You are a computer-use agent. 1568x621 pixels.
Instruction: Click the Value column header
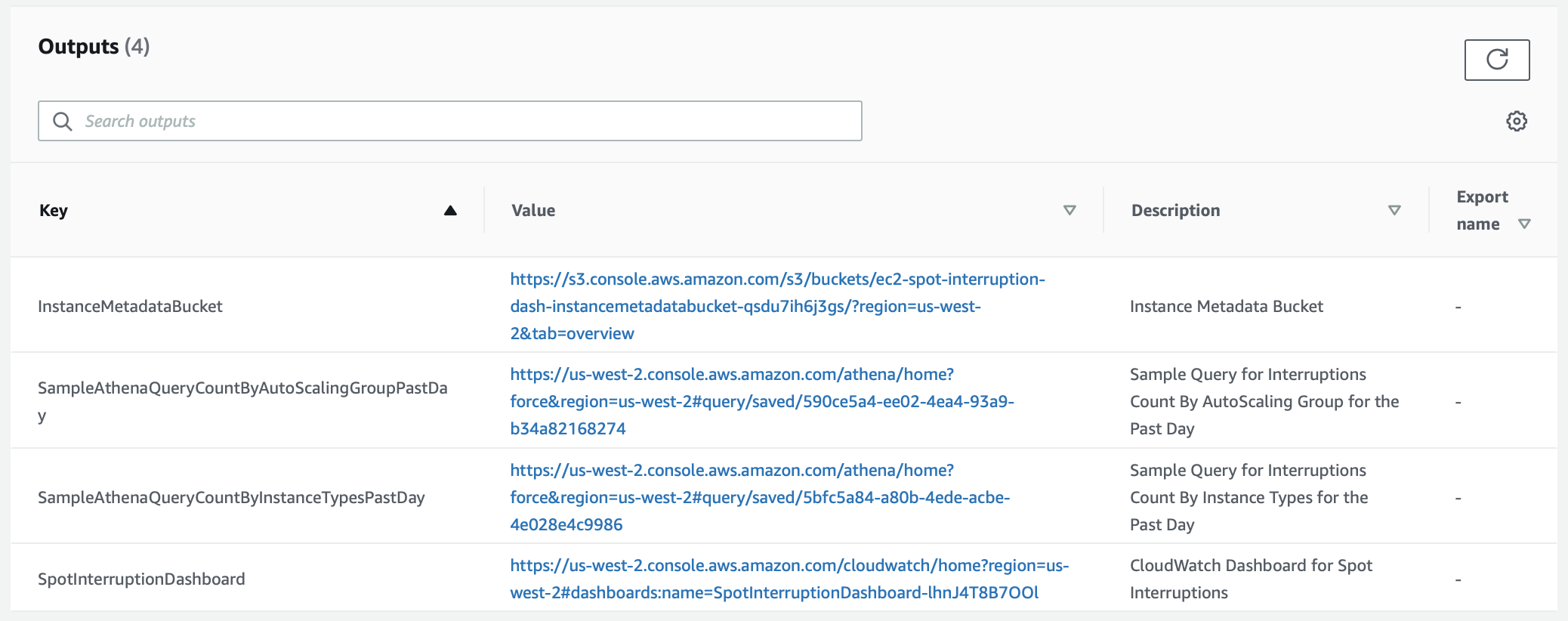click(x=533, y=210)
